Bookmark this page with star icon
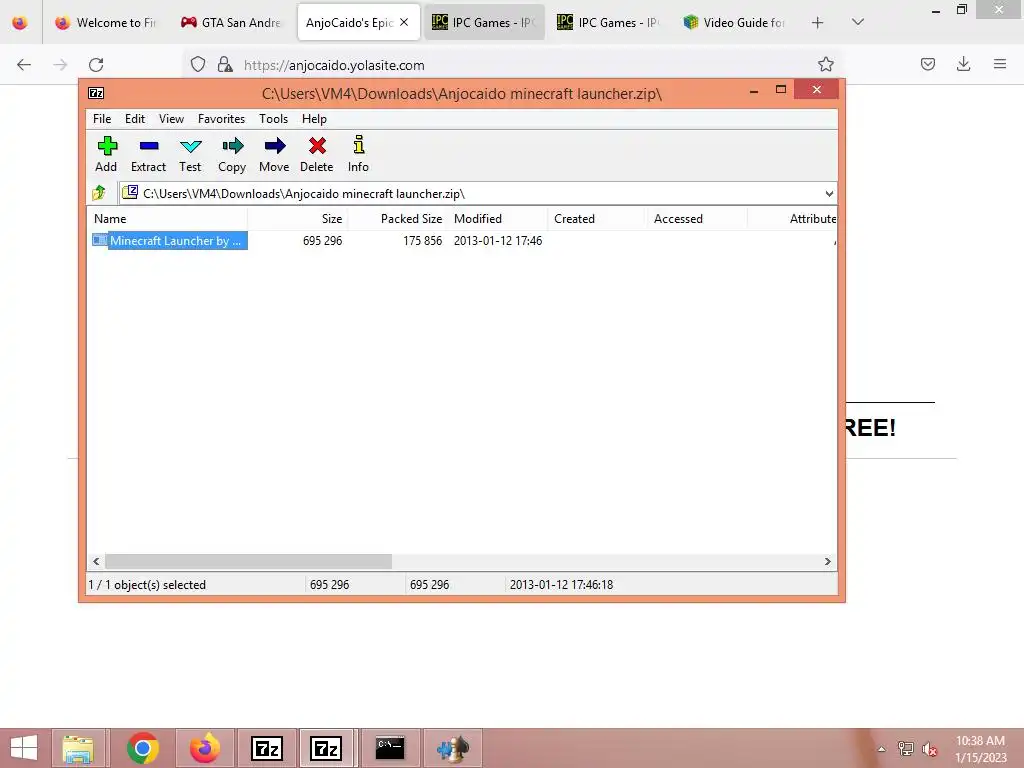This screenshot has width=1024, height=768. coord(825,64)
